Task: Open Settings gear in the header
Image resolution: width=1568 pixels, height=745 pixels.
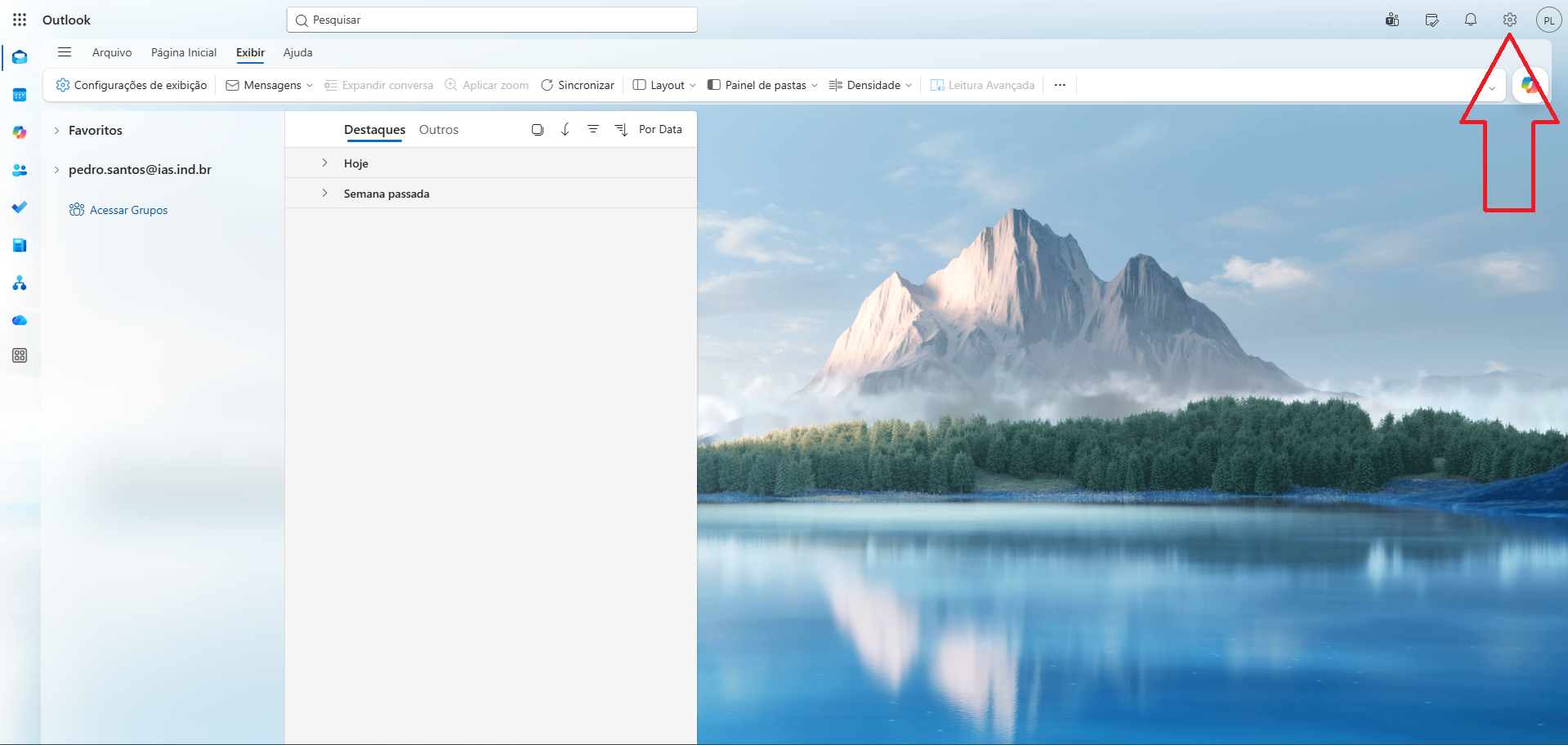Action: click(x=1510, y=20)
